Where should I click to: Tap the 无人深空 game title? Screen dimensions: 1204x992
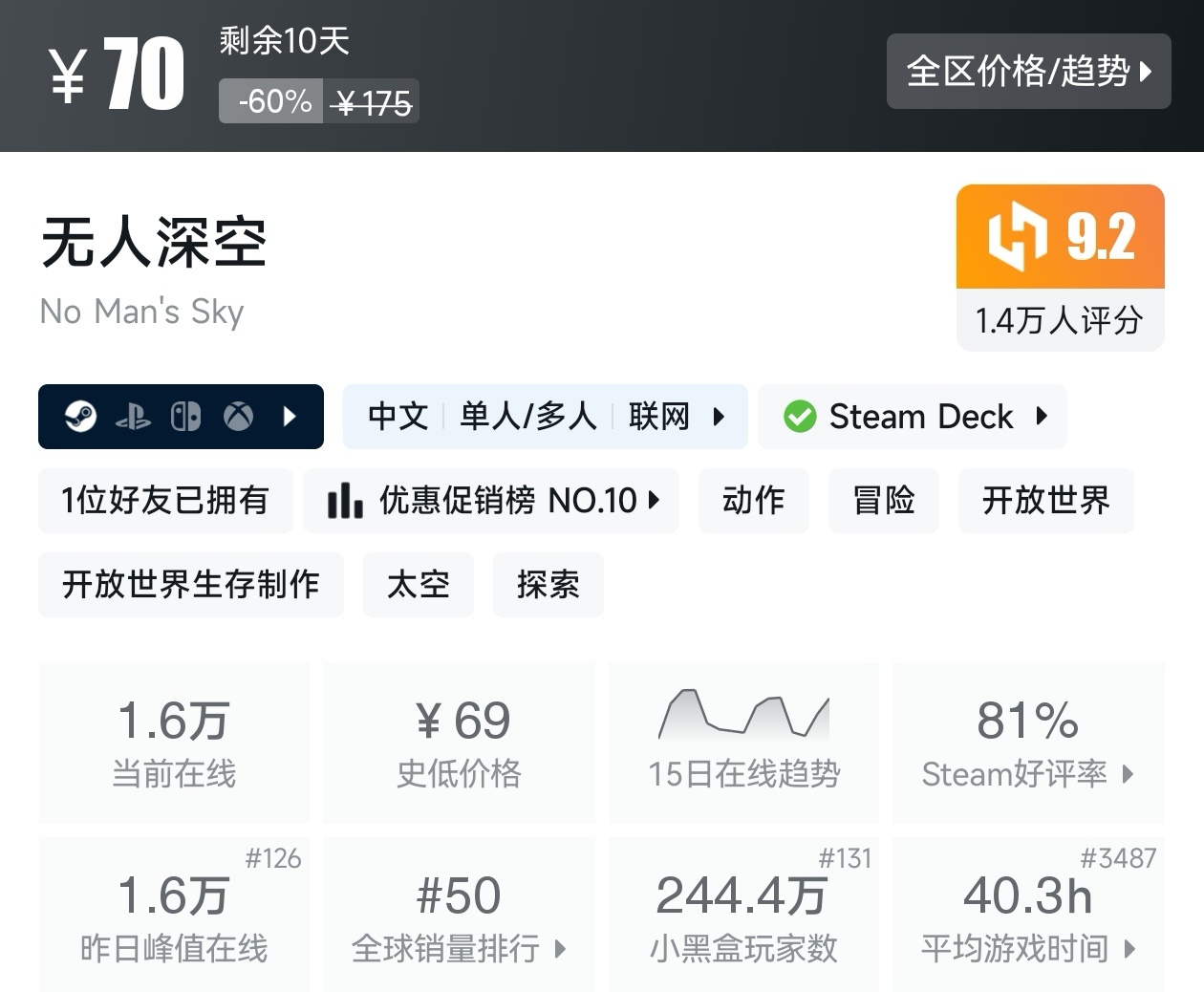(x=154, y=242)
